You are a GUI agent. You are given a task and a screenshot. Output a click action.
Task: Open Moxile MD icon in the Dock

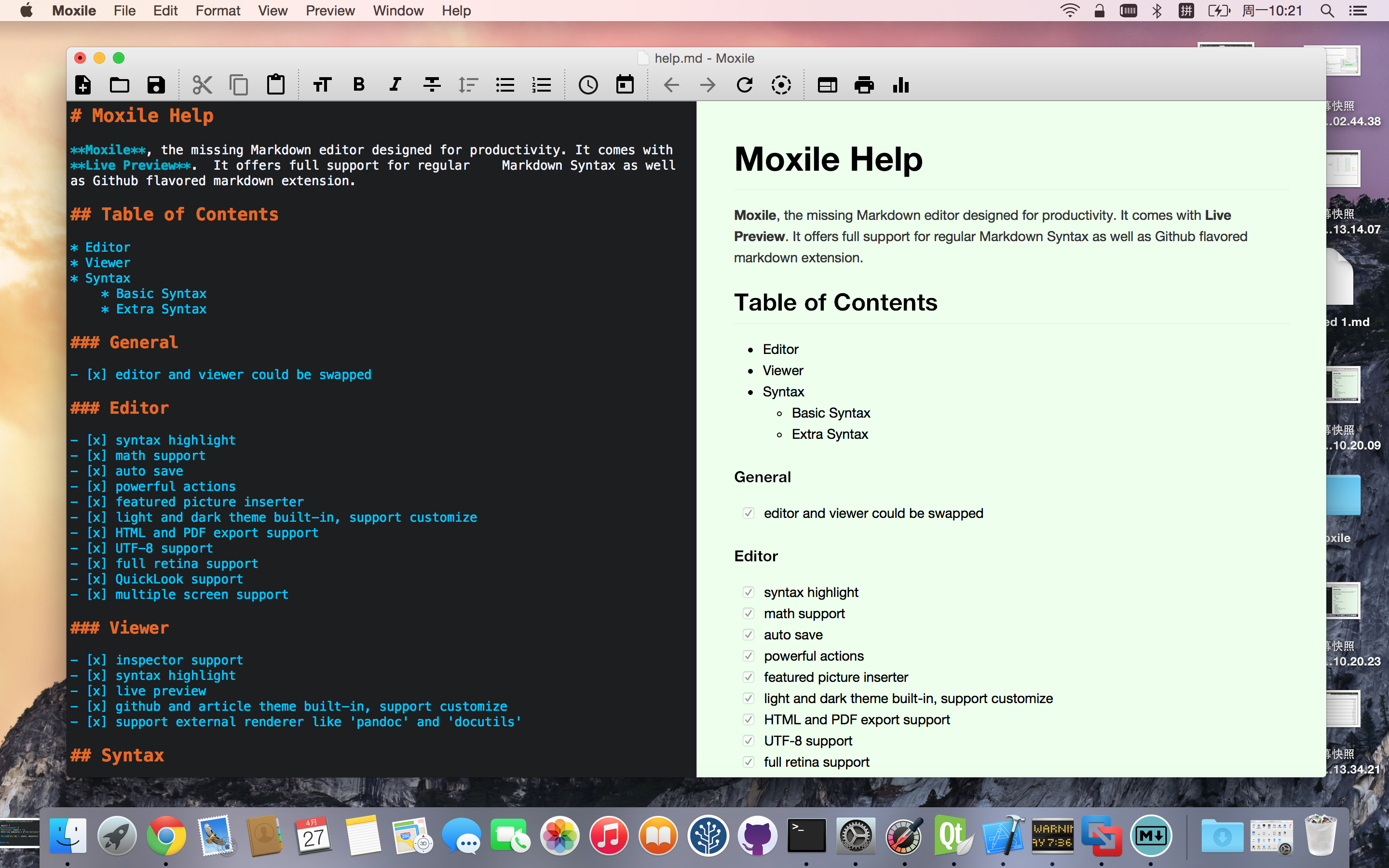click(1151, 835)
